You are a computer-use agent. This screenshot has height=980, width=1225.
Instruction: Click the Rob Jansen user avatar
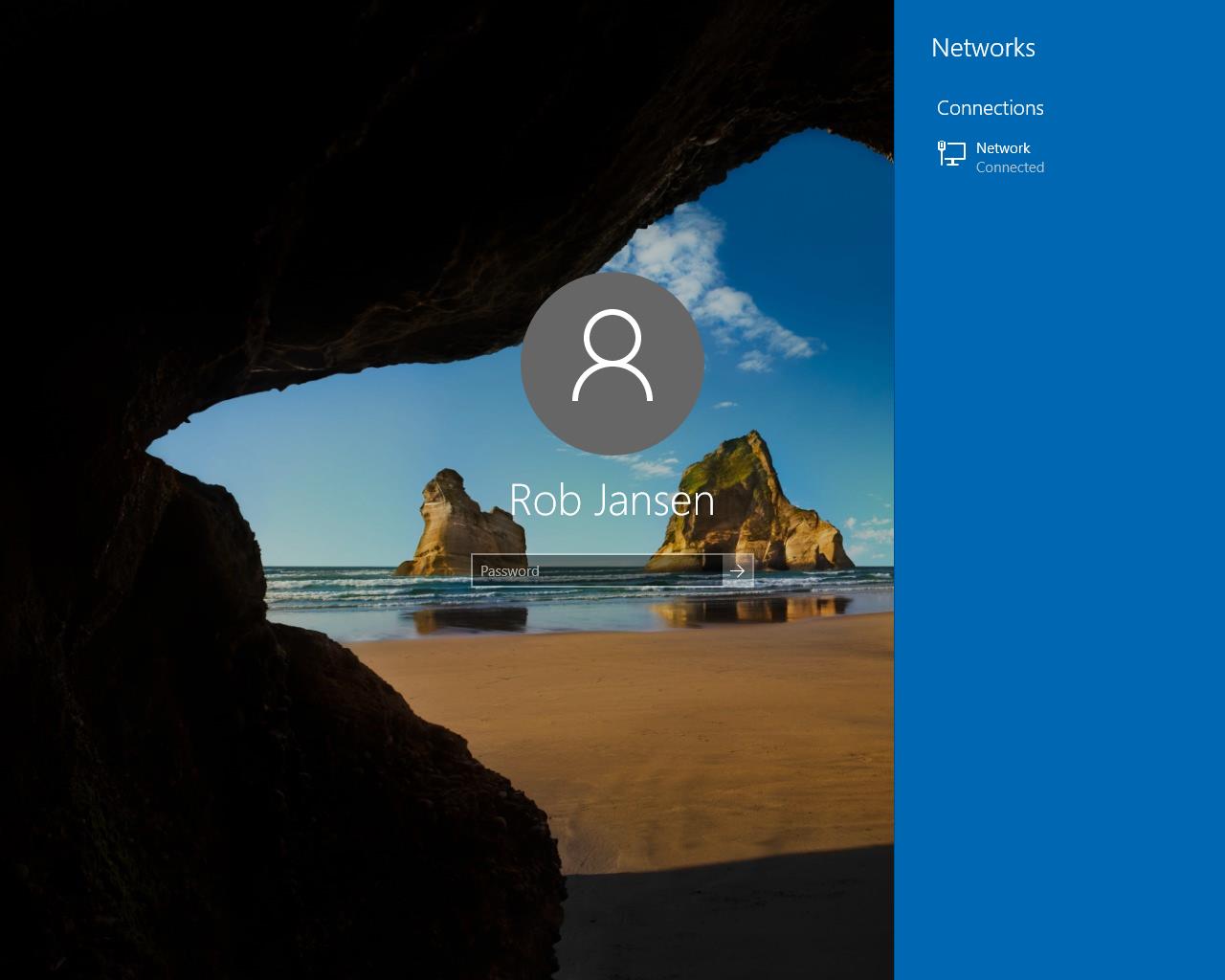click(612, 364)
